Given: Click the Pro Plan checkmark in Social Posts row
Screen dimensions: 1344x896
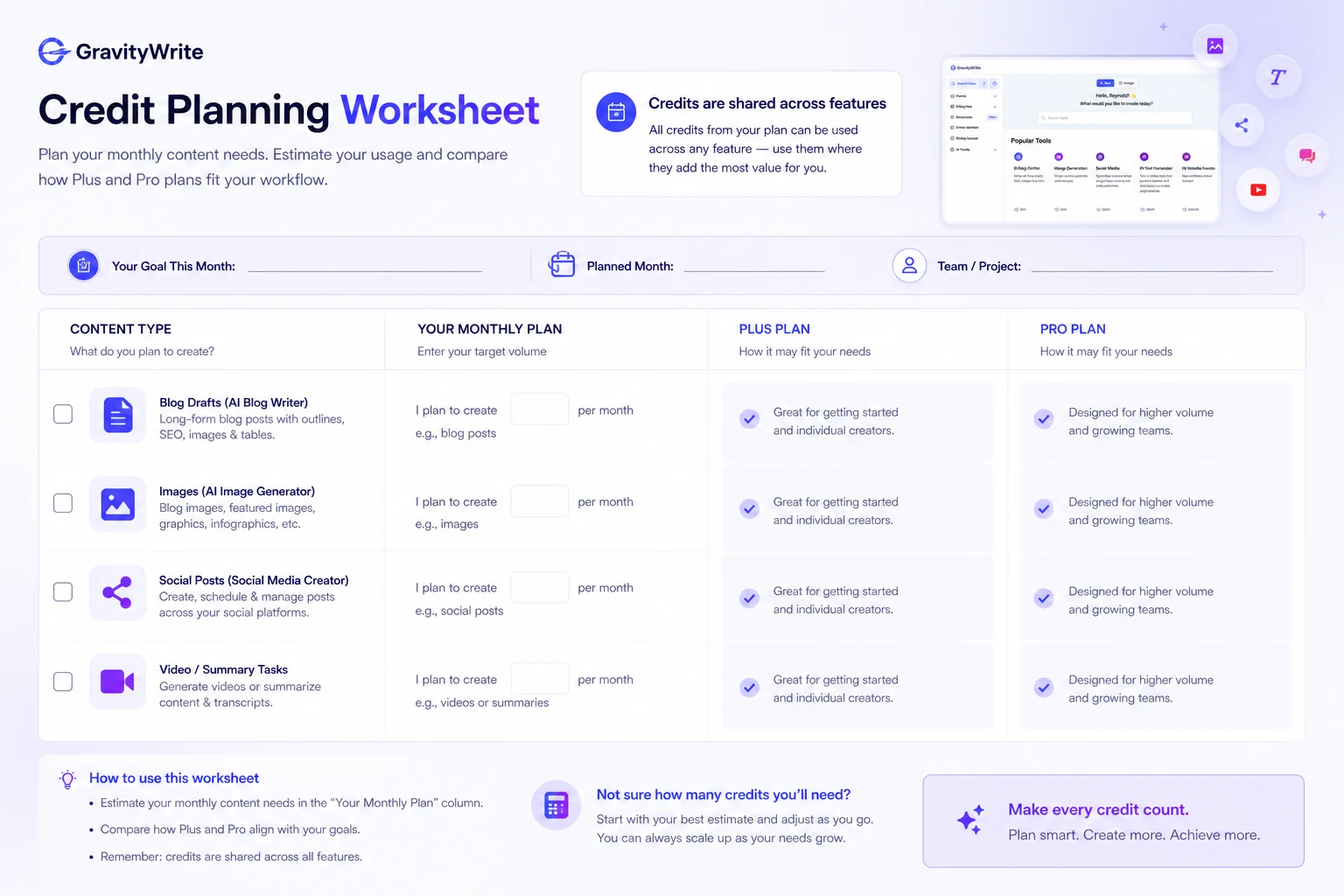Looking at the screenshot, I should [x=1044, y=598].
